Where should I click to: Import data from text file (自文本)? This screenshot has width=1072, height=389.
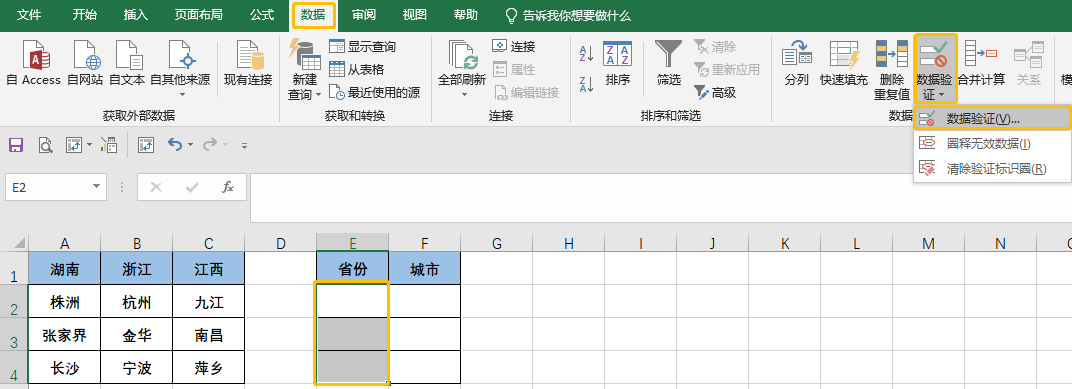pyautogui.click(x=127, y=62)
